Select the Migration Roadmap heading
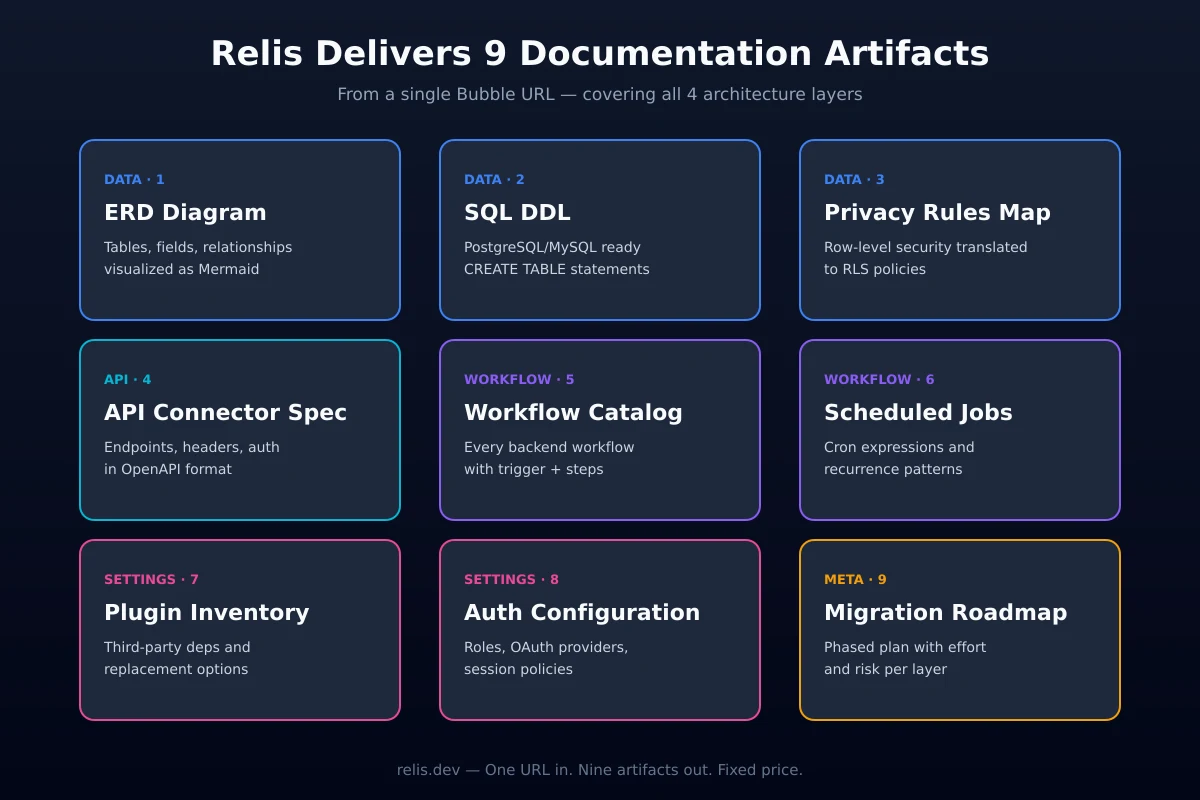The height and width of the screenshot is (800, 1200). pos(945,613)
